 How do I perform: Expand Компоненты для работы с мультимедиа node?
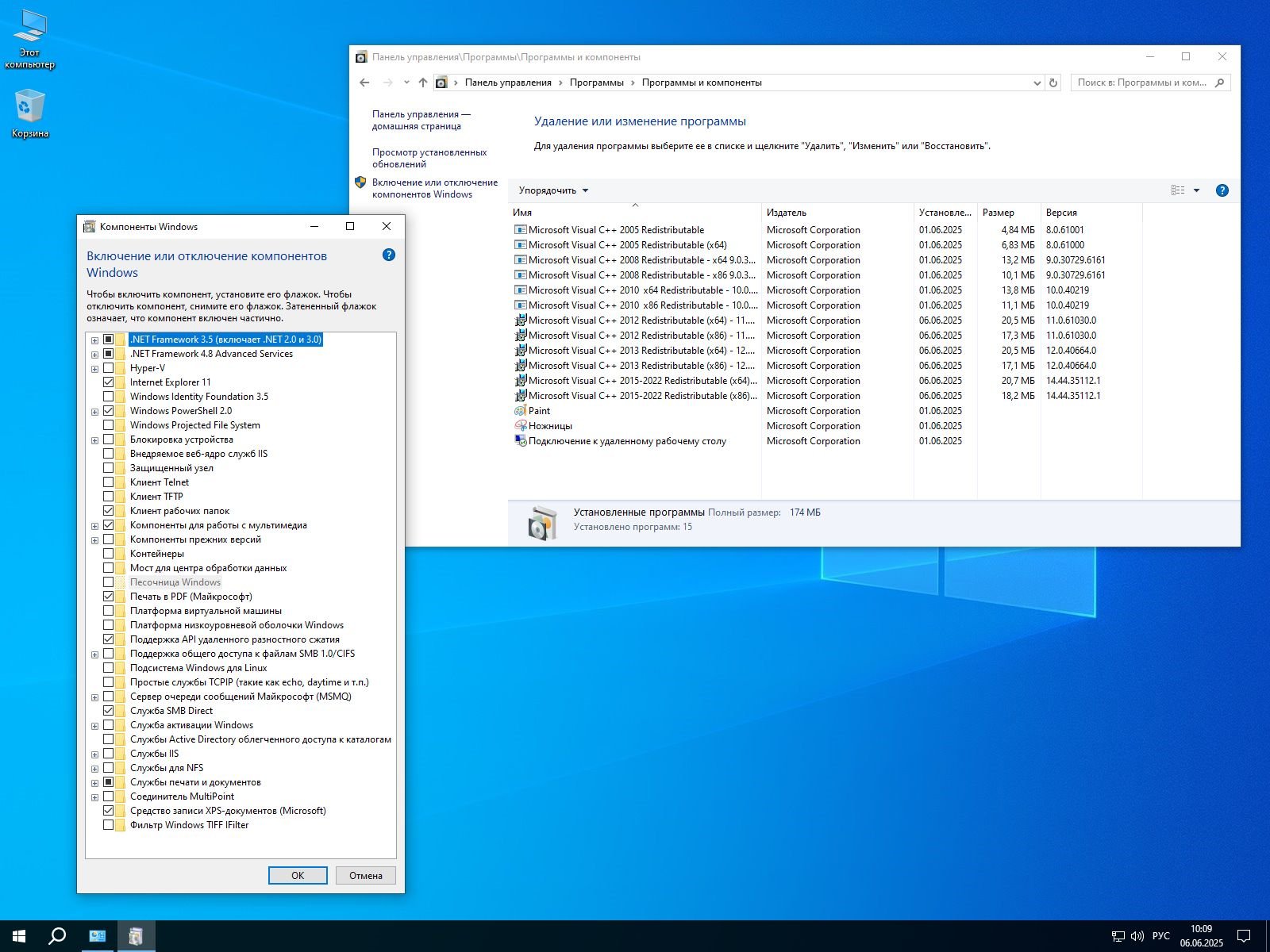(94, 526)
